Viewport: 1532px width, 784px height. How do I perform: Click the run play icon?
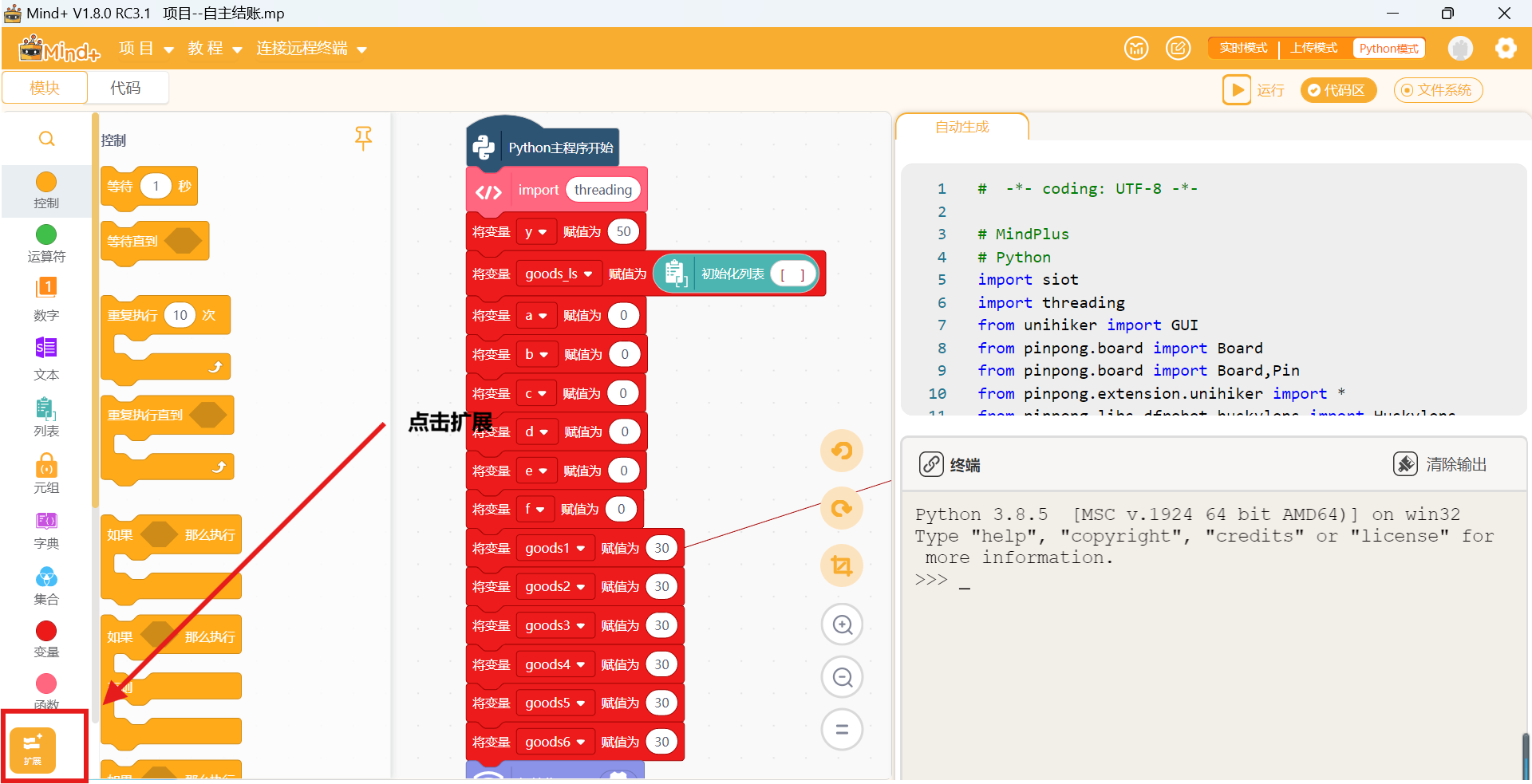1237,89
